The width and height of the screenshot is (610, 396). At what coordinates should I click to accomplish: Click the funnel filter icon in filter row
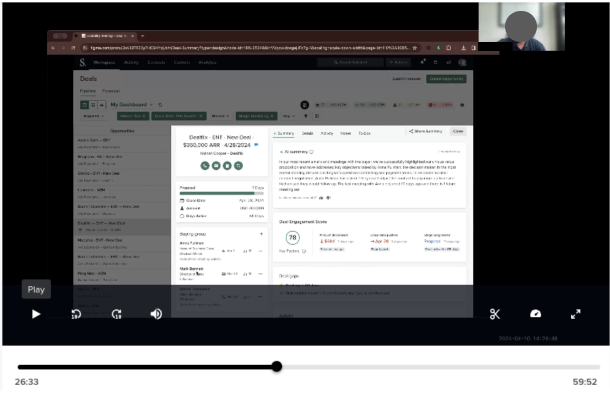306,116
